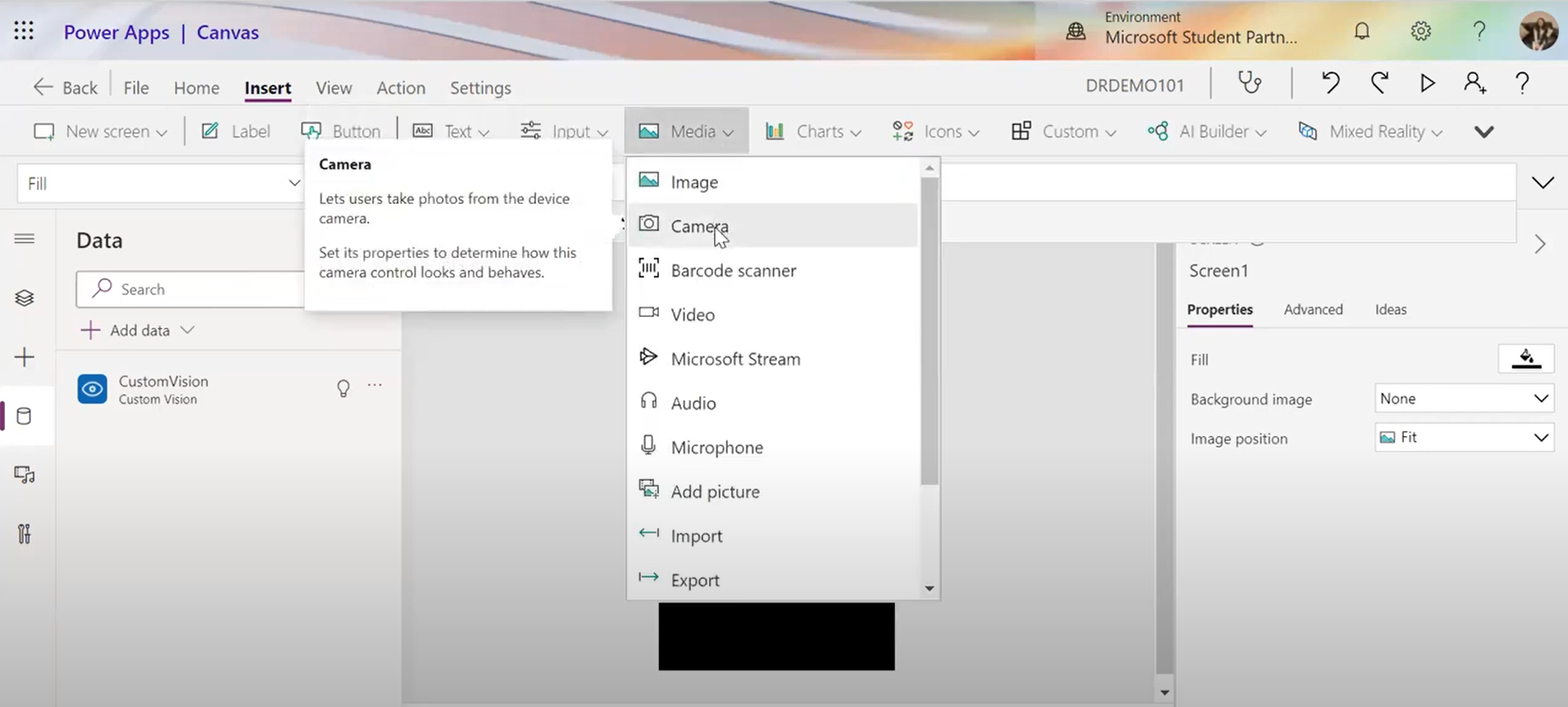
Task: Switch to the Insert tab
Action: [268, 88]
